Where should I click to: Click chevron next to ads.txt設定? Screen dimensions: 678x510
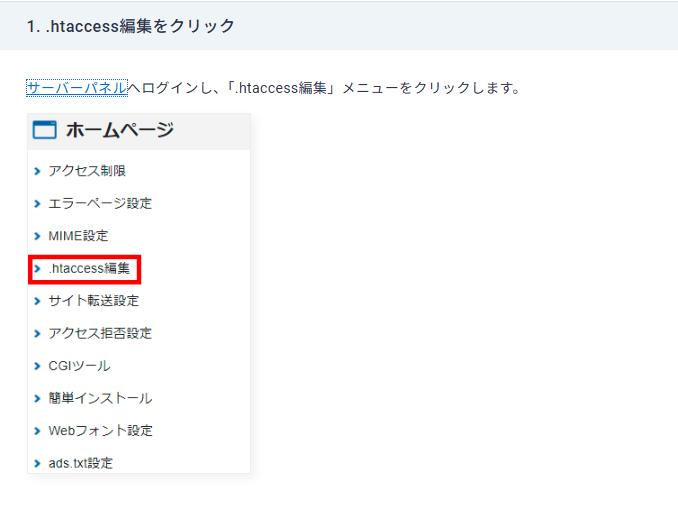[x=37, y=464]
